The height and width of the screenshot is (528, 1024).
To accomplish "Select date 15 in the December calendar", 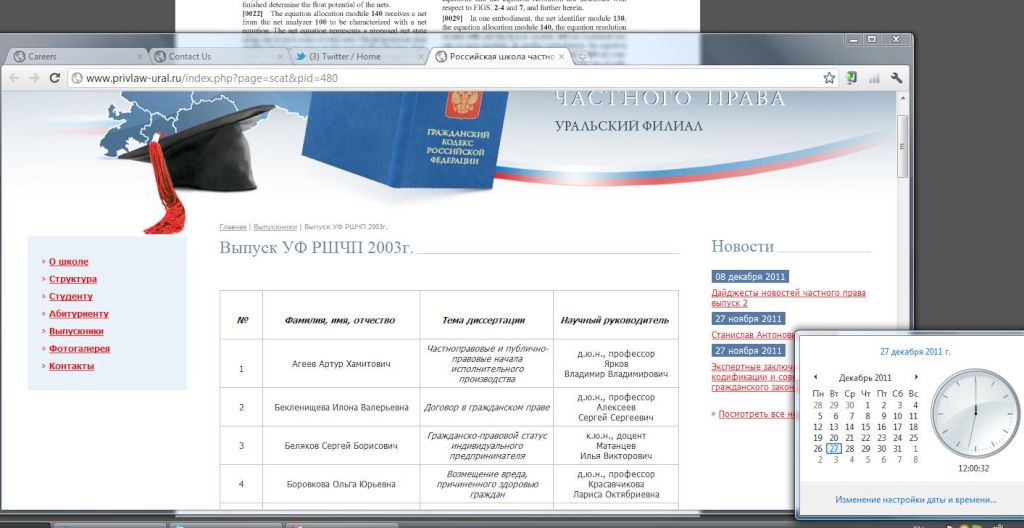I will pos(865,427).
